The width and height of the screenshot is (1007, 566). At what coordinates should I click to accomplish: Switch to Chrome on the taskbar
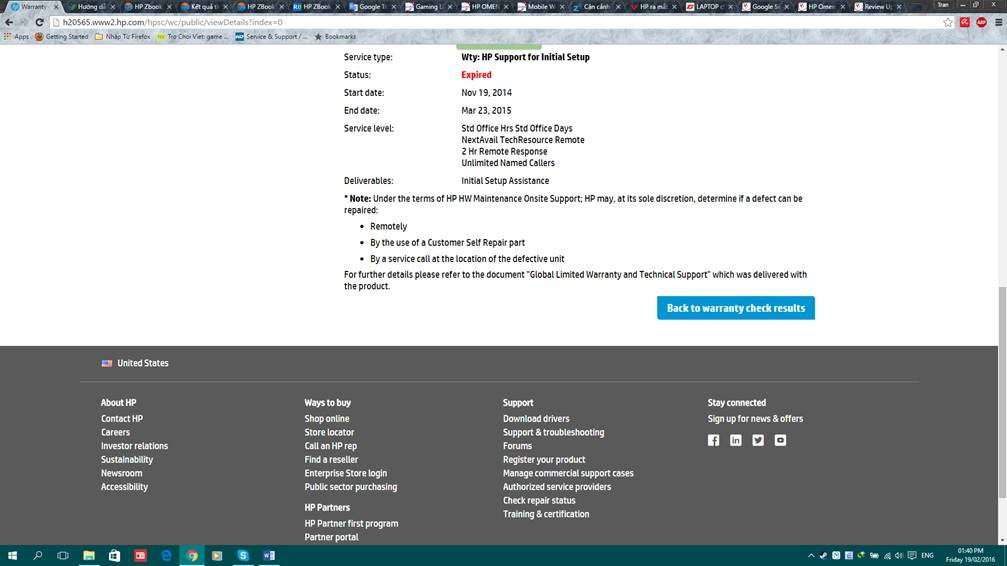(192, 555)
